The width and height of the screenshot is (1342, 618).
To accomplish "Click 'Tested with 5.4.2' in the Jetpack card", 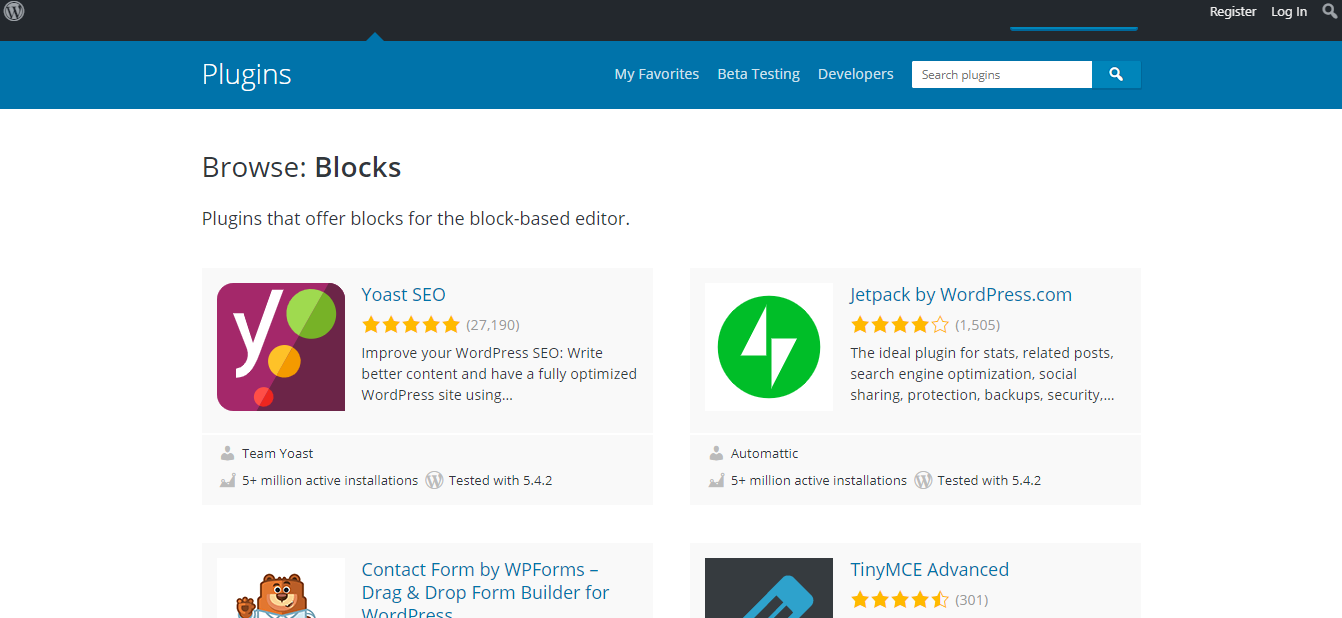I will (x=989, y=480).
